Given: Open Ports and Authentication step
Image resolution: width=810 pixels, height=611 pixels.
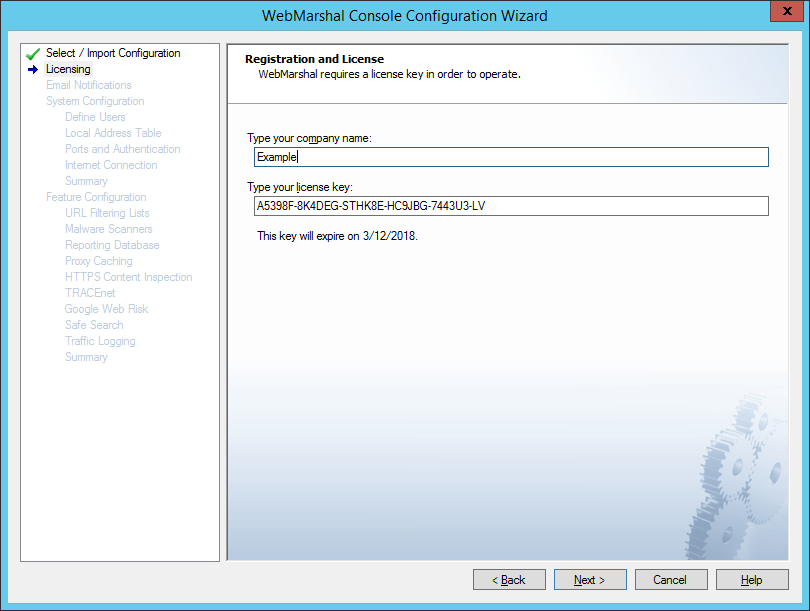Looking at the screenshot, I should pyautogui.click(x=122, y=149).
